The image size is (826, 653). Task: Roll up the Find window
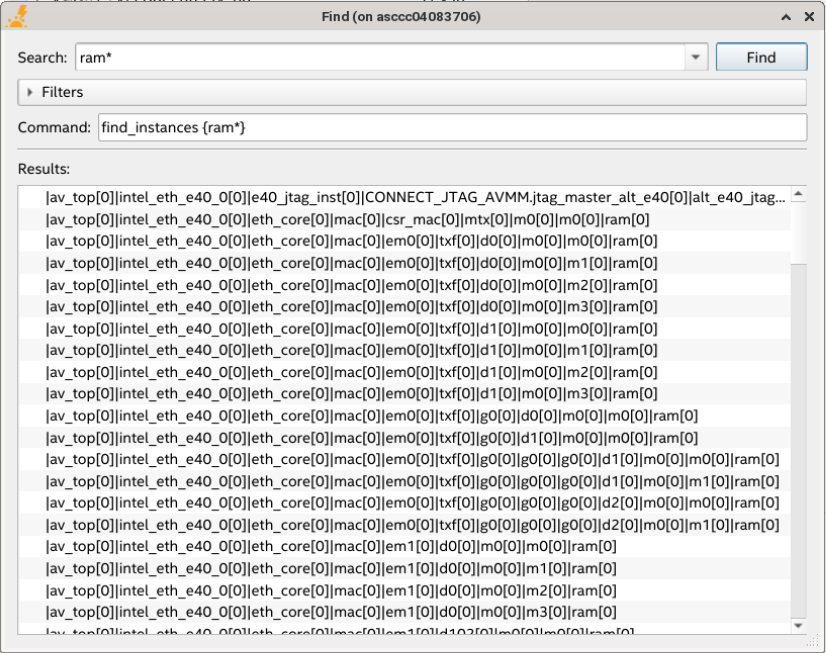pyautogui.click(x=786, y=17)
